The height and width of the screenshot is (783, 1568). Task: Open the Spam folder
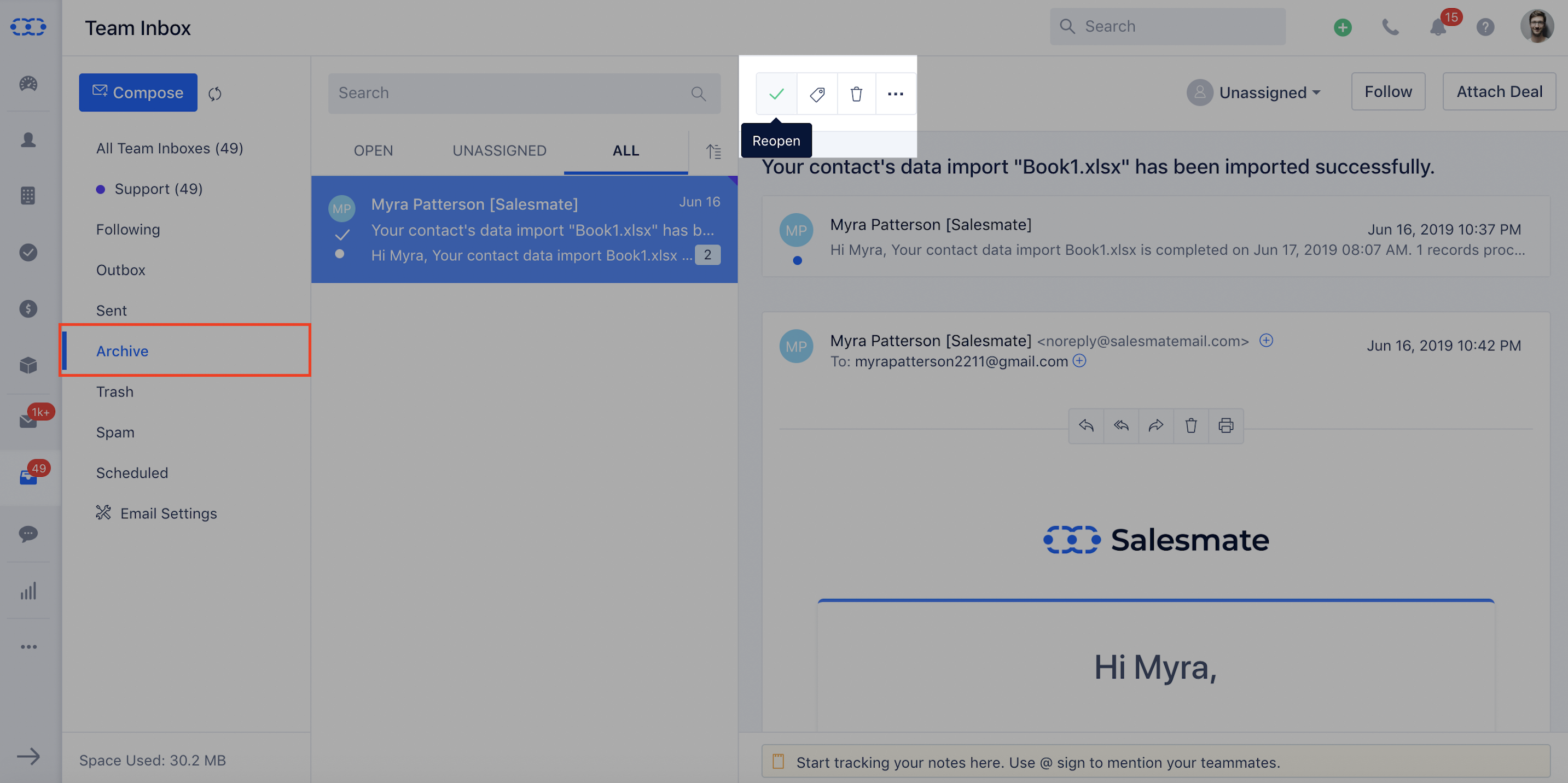pos(115,433)
